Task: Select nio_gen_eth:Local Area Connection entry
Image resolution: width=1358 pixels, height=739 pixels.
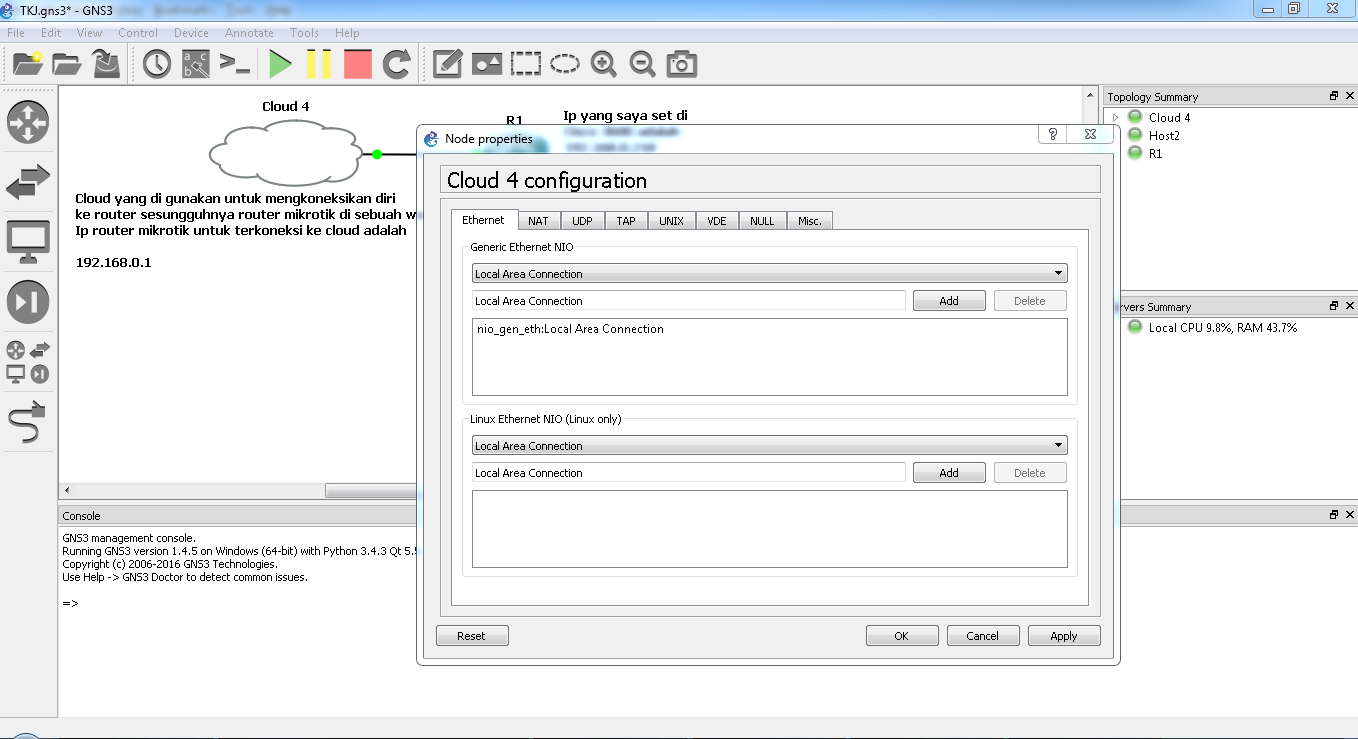Action: click(x=570, y=328)
